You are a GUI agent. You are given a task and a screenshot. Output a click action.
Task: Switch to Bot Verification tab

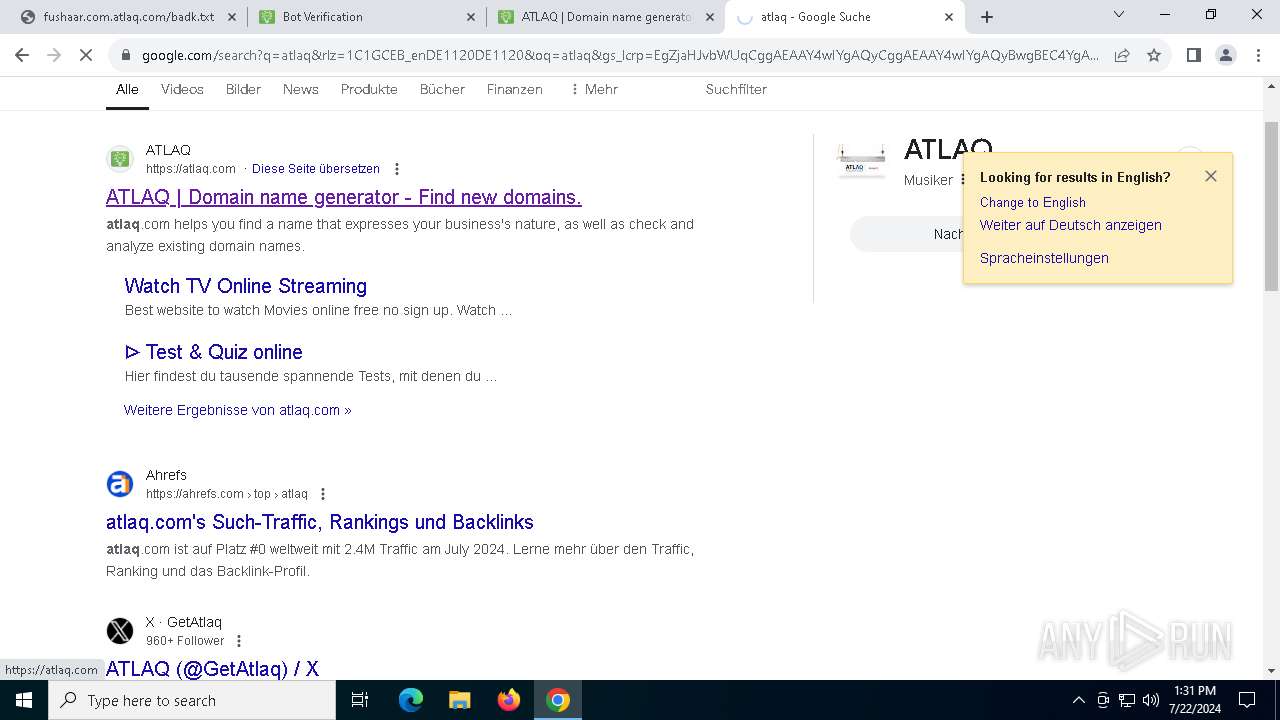click(x=366, y=17)
